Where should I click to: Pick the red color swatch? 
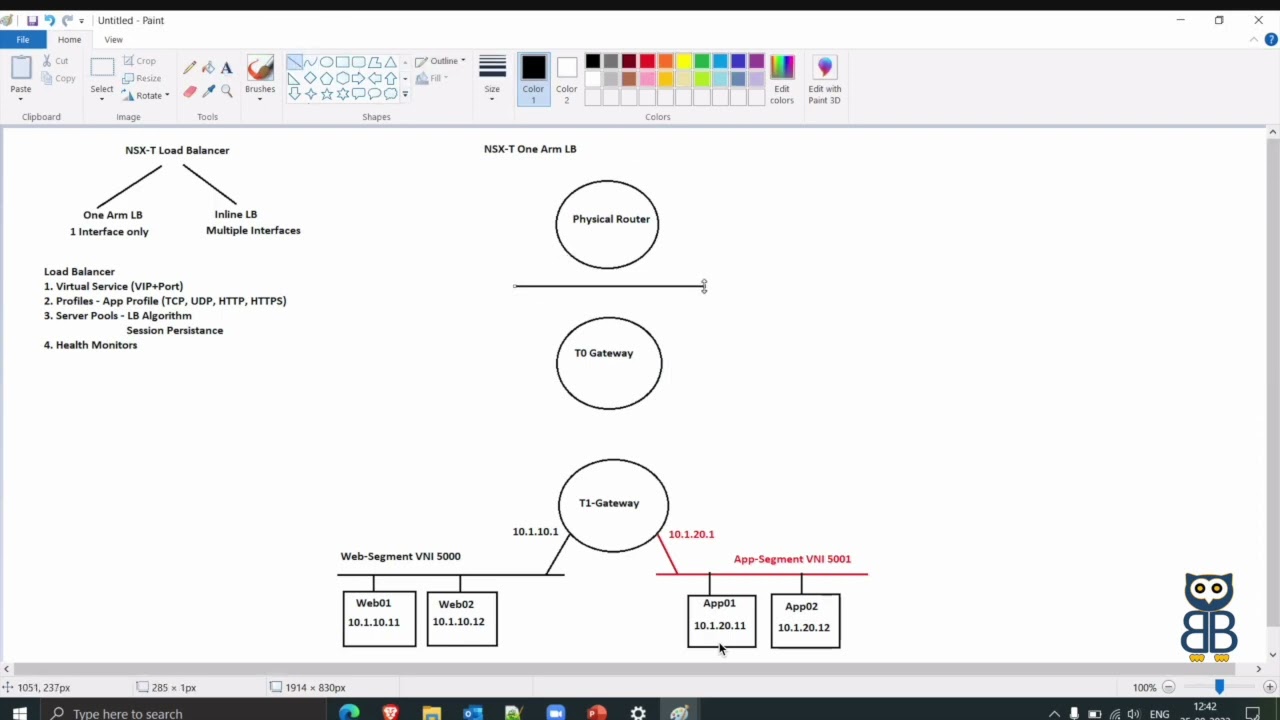647,62
